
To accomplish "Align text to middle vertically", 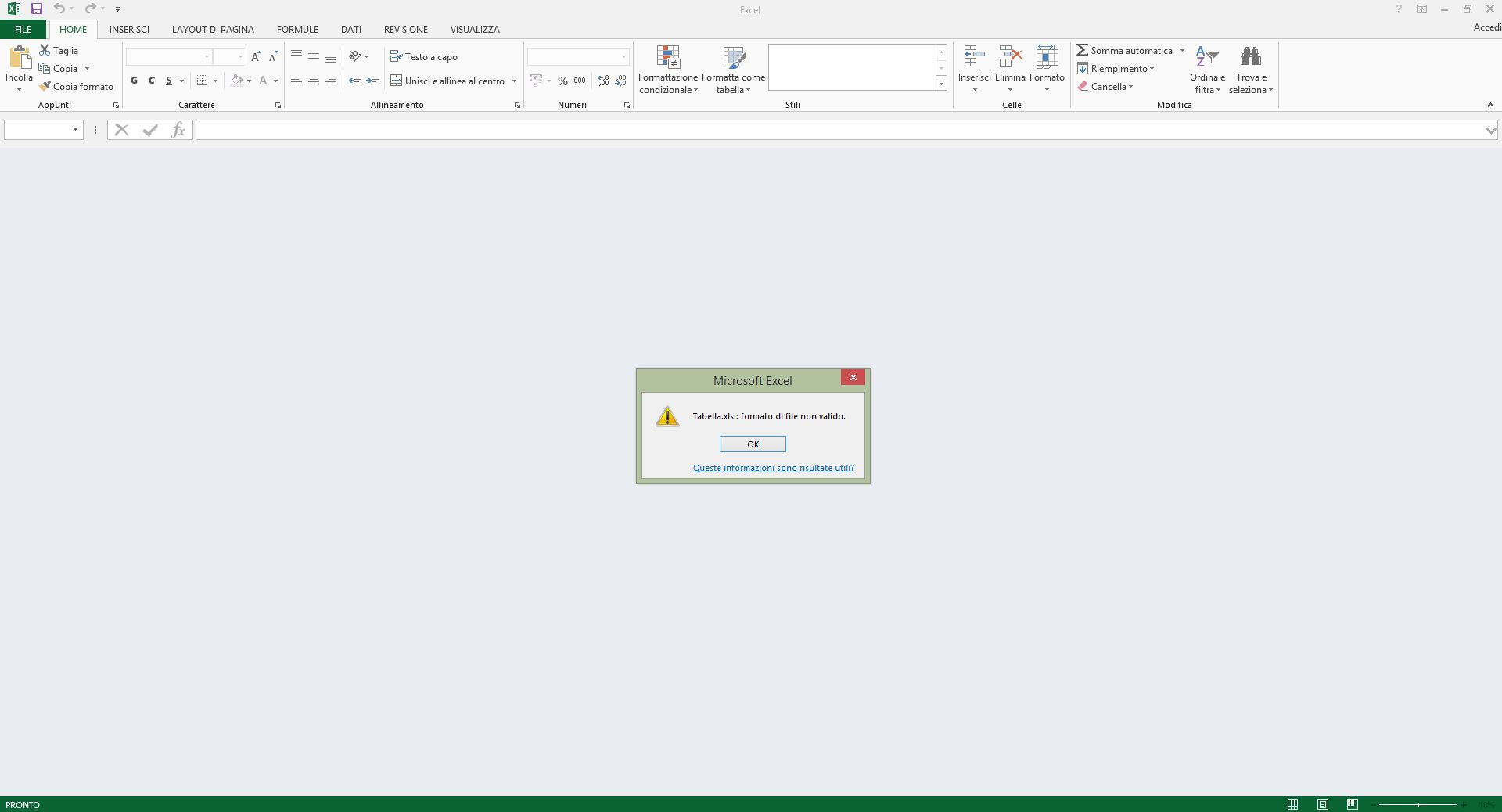I will coord(314,56).
